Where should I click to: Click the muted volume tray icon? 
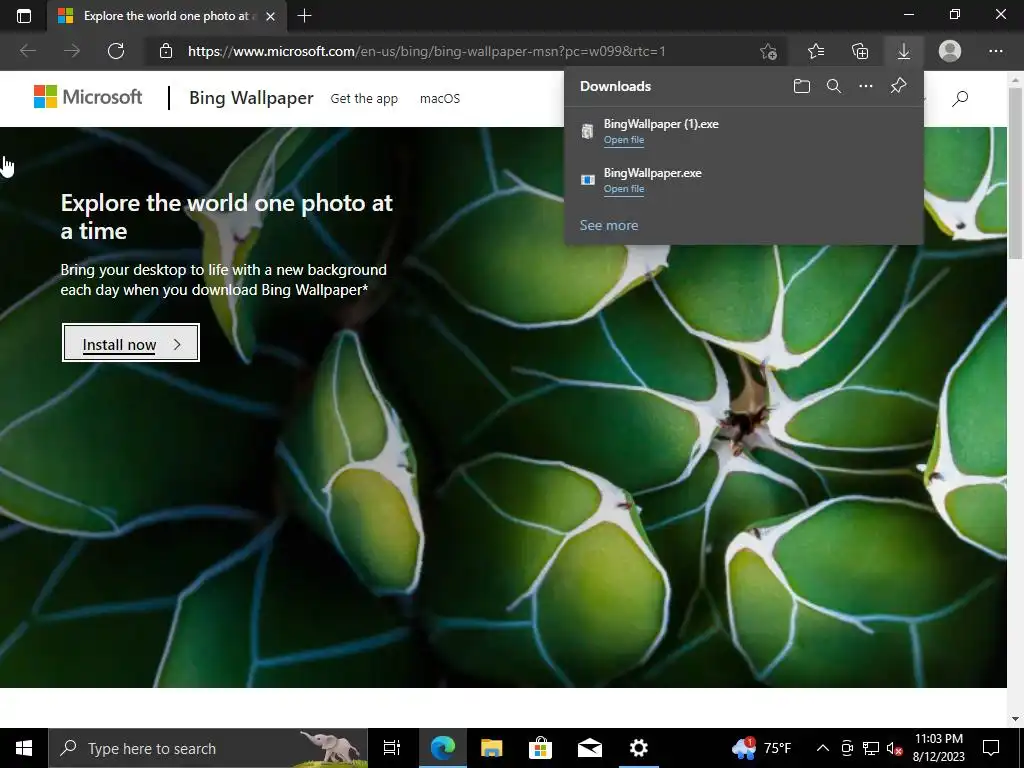[895, 748]
